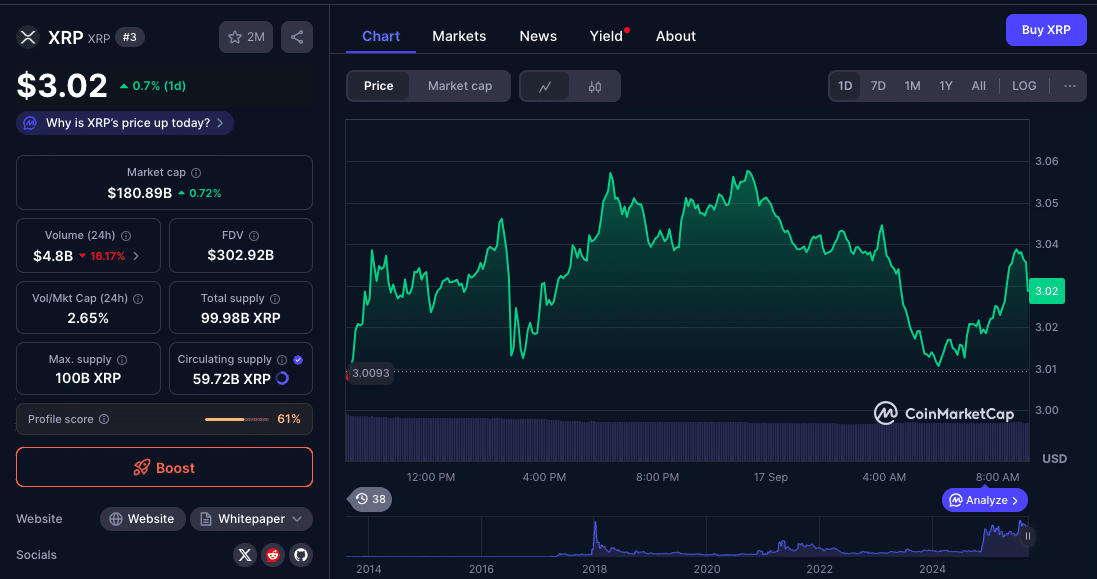Image resolution: width=1097 pixels, height=579 pixels.
Task: Click the $3.02 main price heading
Action: click(62, 86)
